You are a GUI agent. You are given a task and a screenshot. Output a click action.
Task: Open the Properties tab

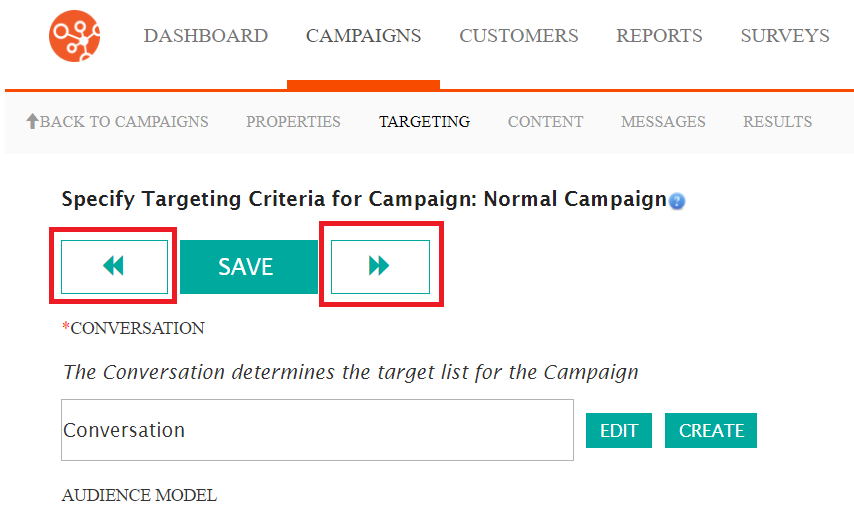[293, 122]
